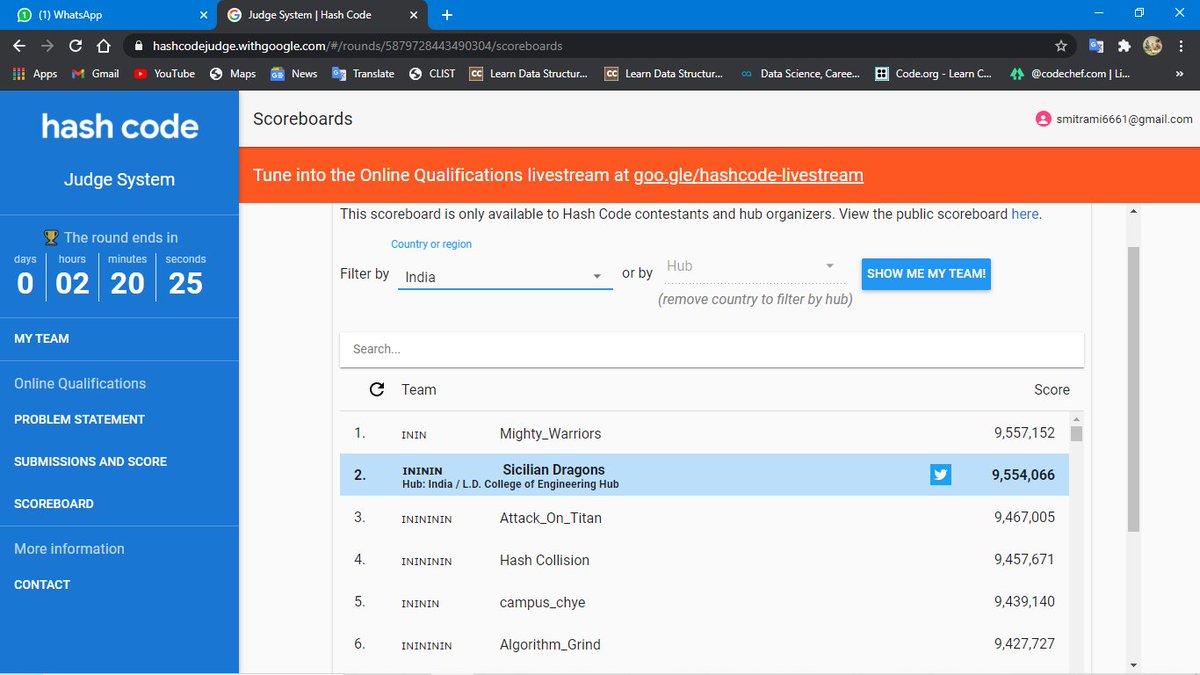
Task: Open the Apps bookmark shortcut
Action: point(35,73)
